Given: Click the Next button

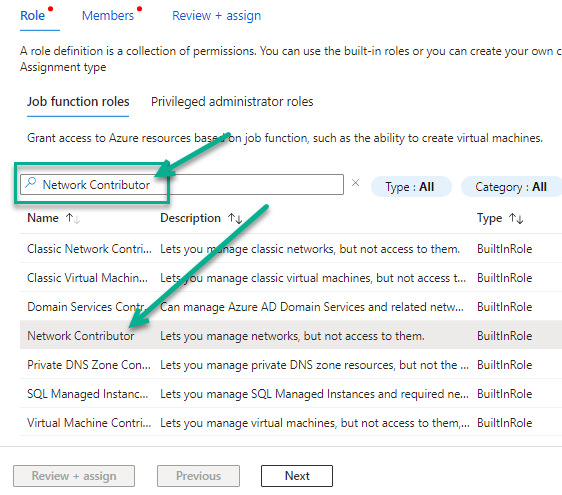Looking at the screenshot, I should pos(297,476).
